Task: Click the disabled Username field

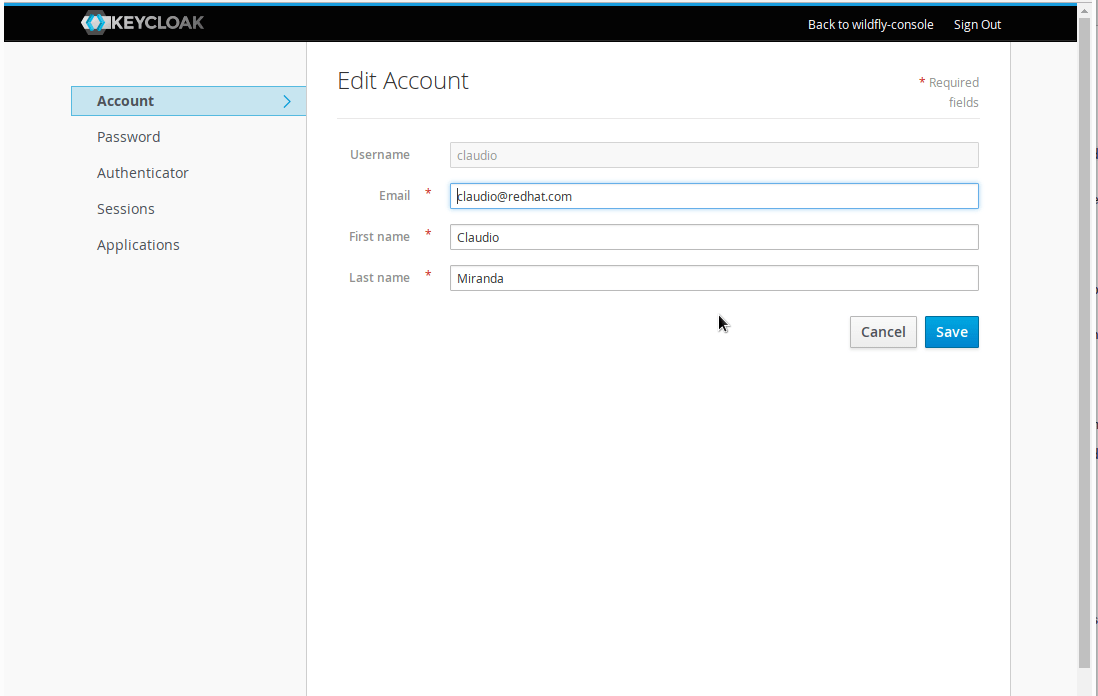Action: tap(713, 154)
